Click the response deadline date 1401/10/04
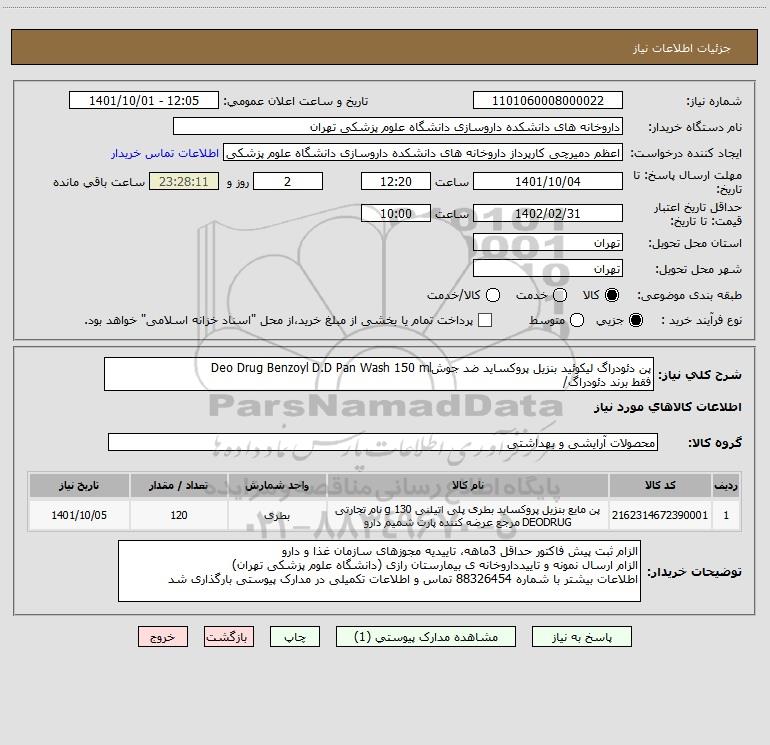Screen dimensions: 770x745 click(548, 181)
